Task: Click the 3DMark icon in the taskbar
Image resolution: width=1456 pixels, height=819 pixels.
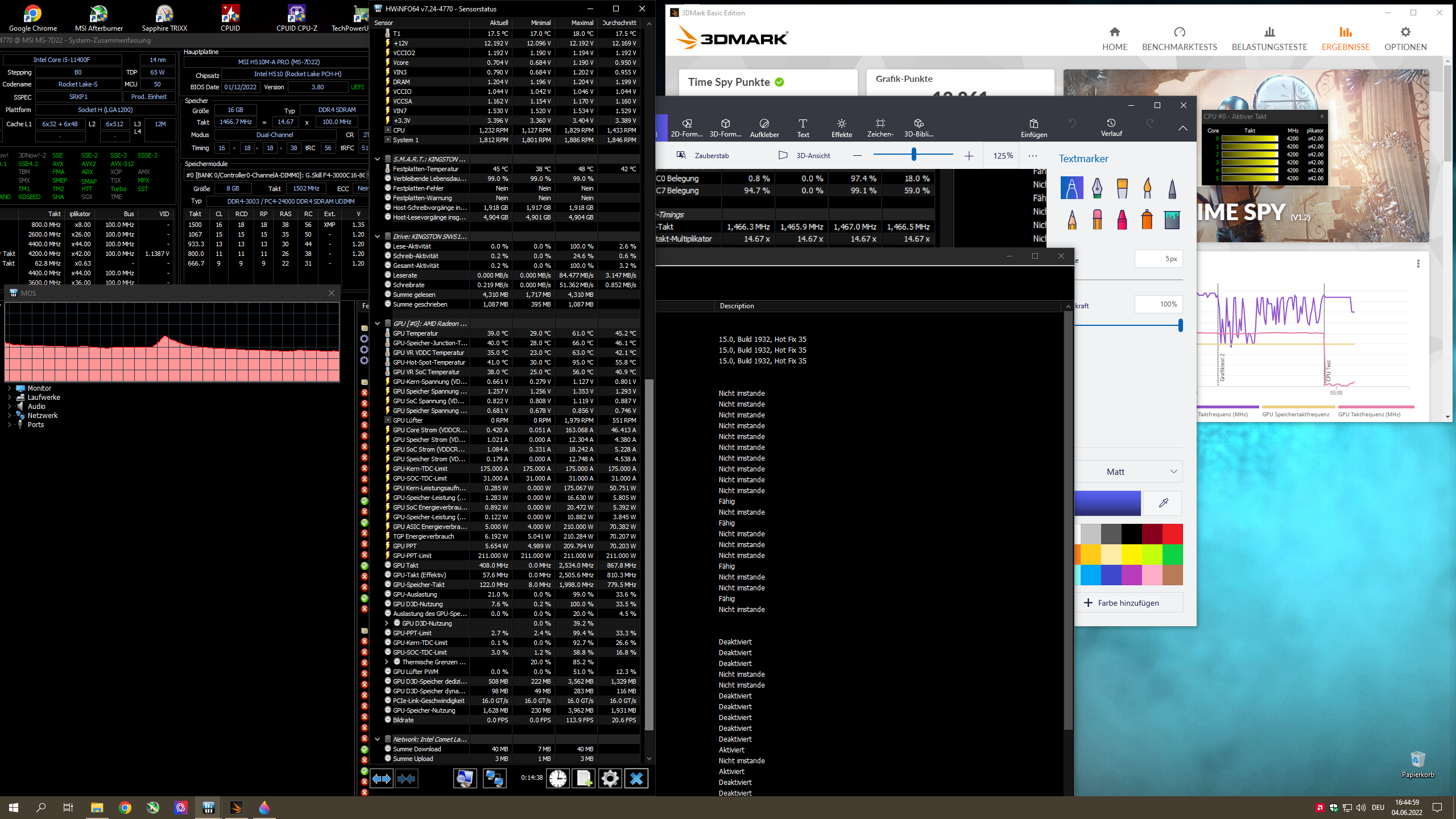Action: point(236,807)
